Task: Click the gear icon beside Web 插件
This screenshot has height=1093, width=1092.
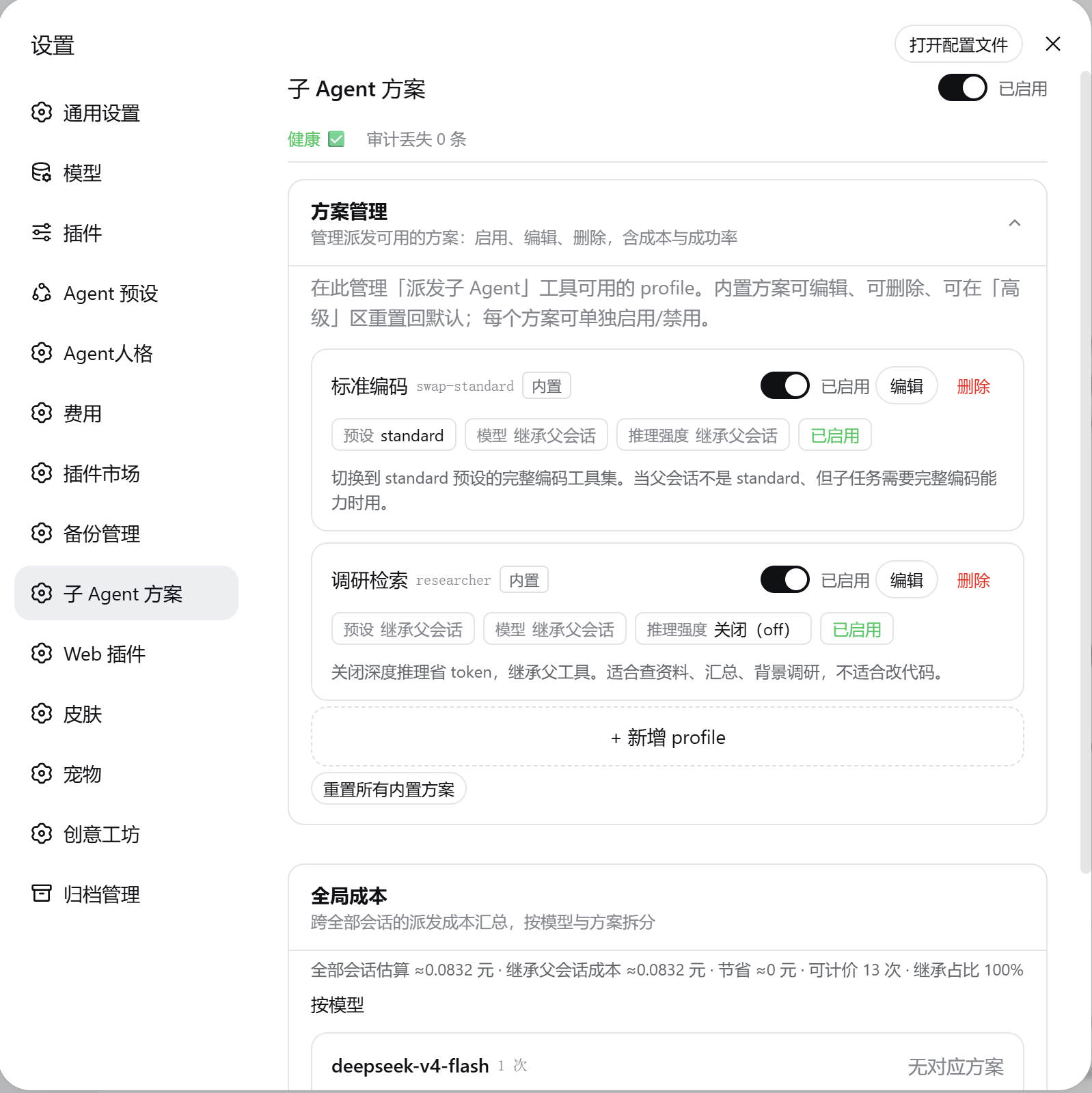Action: (42, 654)
